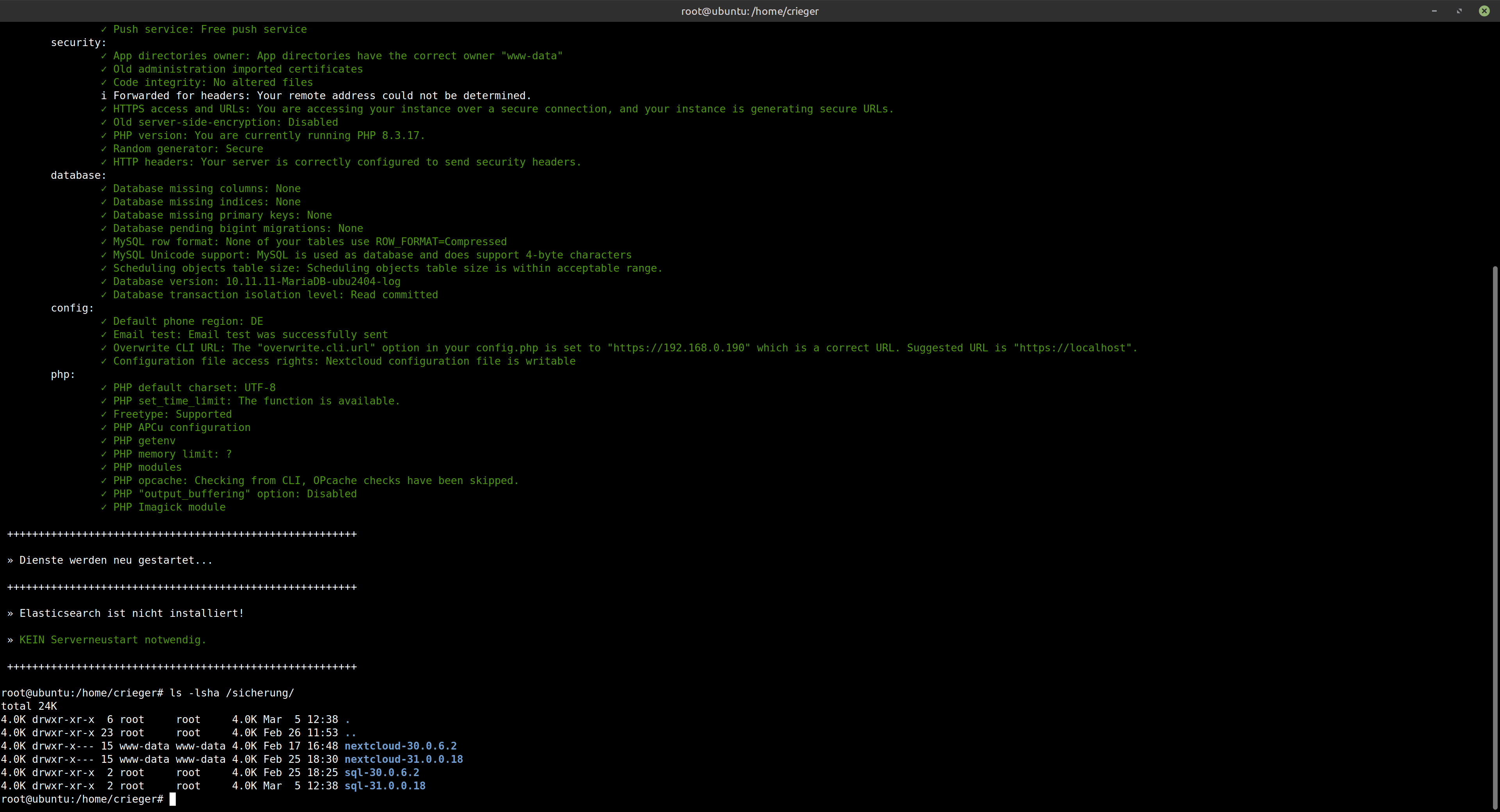1500x812 pixels.
Task: Click the command text ls -lsha /sicherung/
Action: [232, 693]
